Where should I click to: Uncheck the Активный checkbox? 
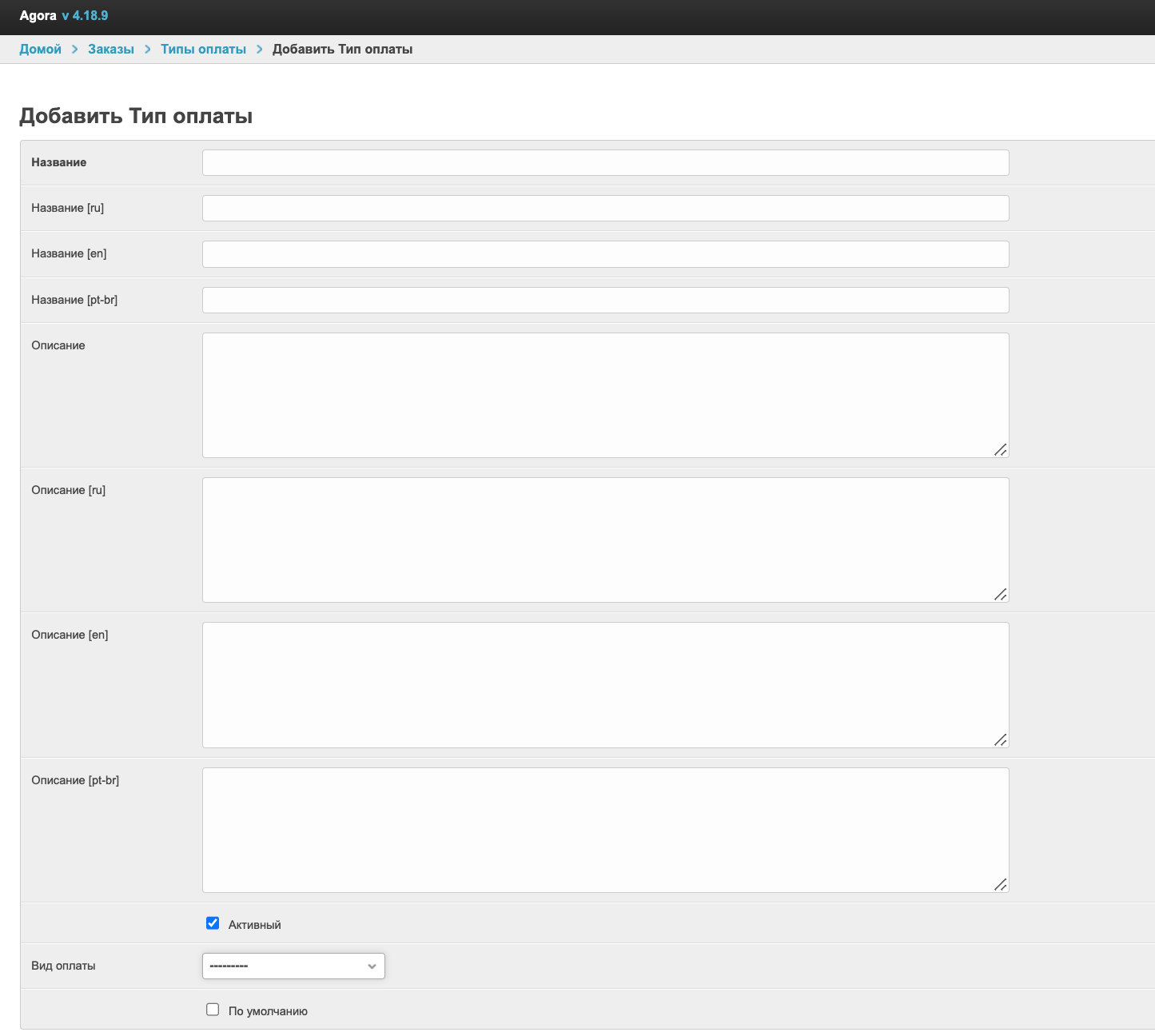coord(213,923)
